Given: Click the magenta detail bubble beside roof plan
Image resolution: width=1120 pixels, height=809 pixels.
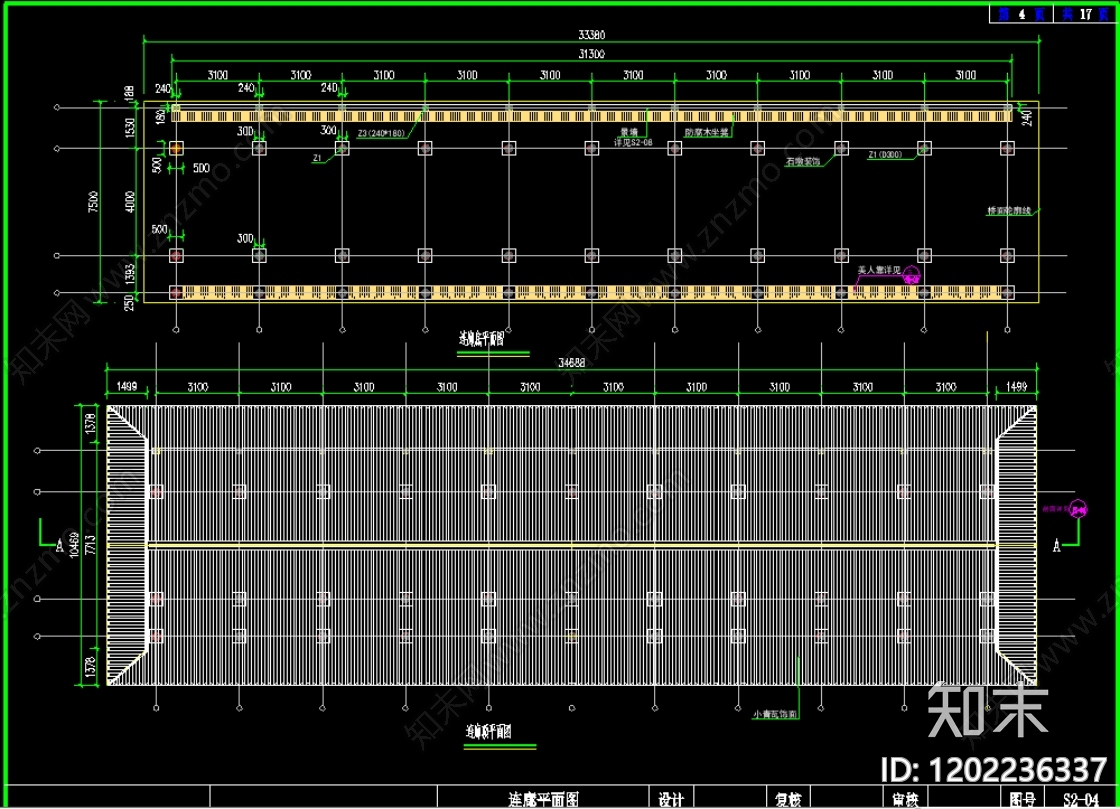Looking at the screenshot, I should (x=1078, y=508).
